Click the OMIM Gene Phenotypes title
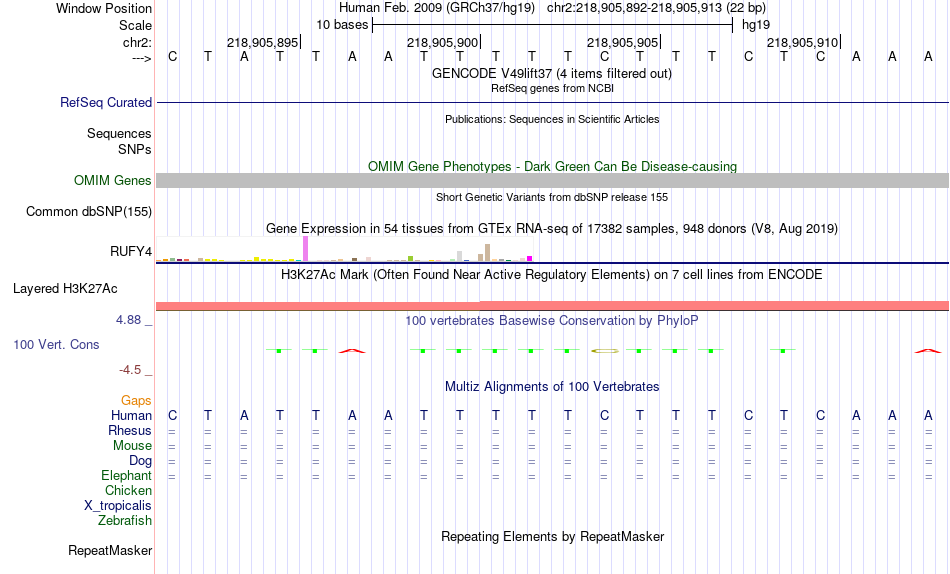Viewport: 950px width, 574px height. click(x=552, y=166)
